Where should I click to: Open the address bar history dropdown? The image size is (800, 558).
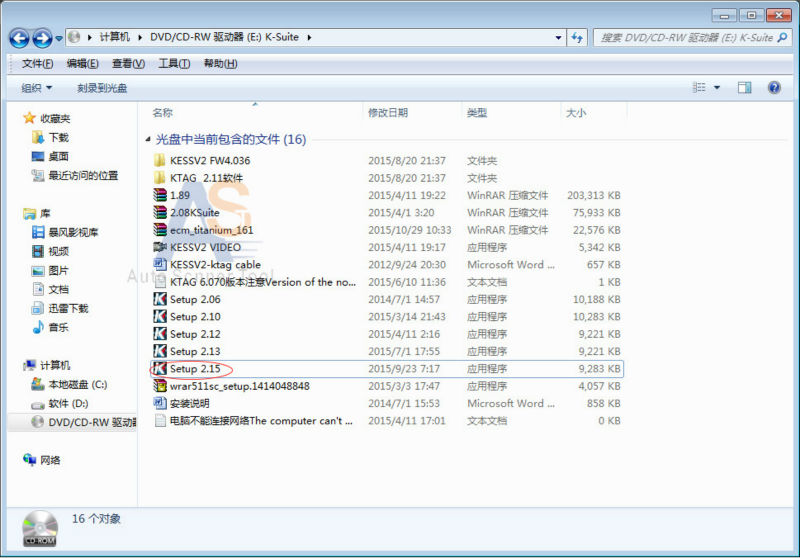coord(558,38)
